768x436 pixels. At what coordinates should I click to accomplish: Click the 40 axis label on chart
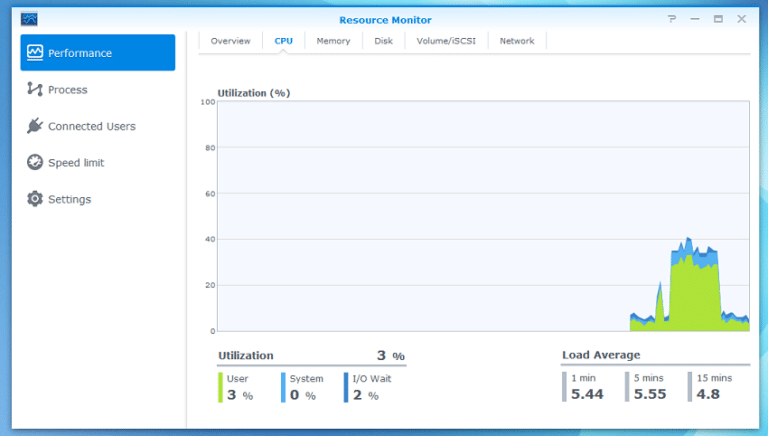[x=210, y=239]
